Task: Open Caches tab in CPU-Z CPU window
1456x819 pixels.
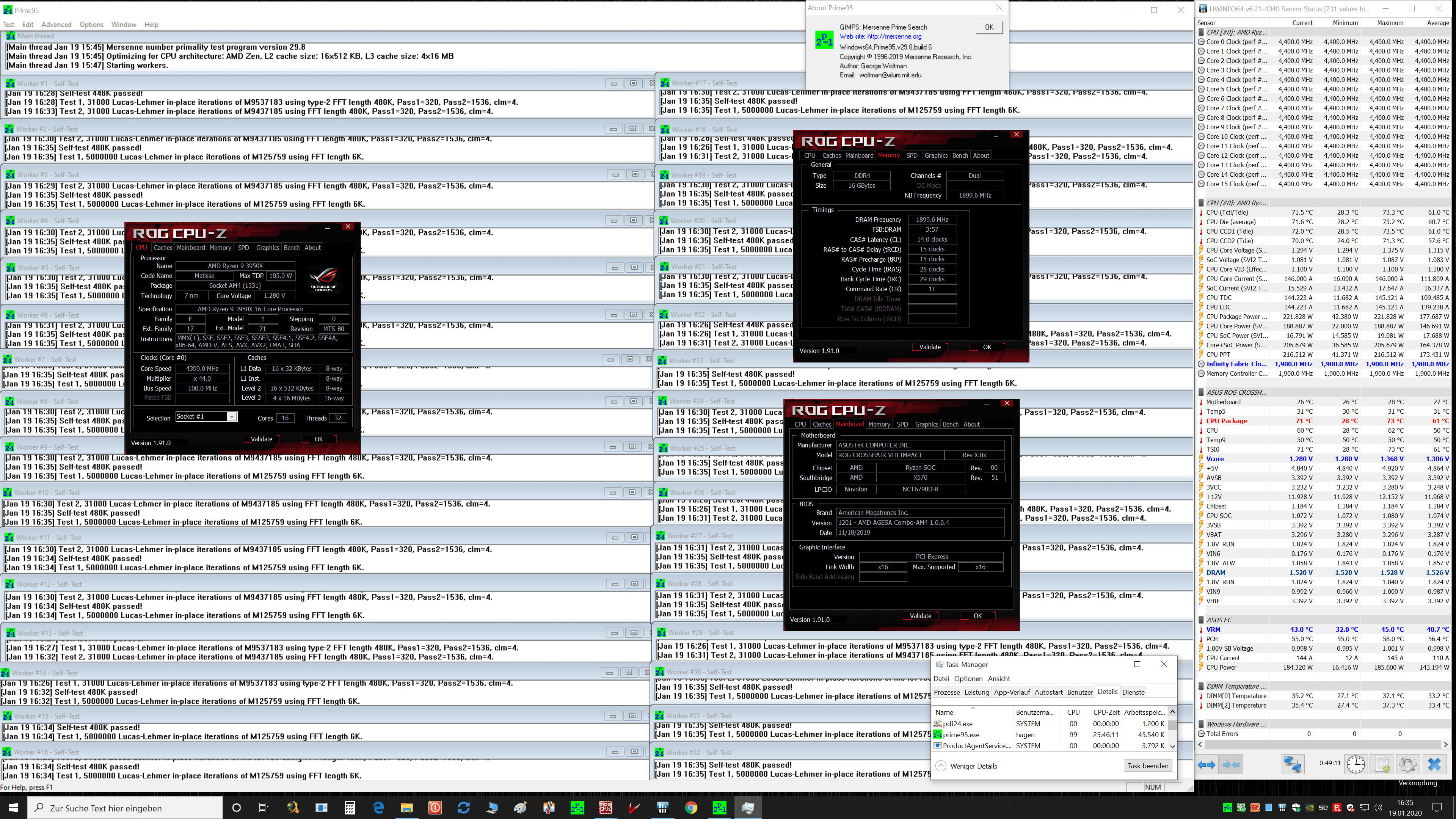Action: coord(163,248)
